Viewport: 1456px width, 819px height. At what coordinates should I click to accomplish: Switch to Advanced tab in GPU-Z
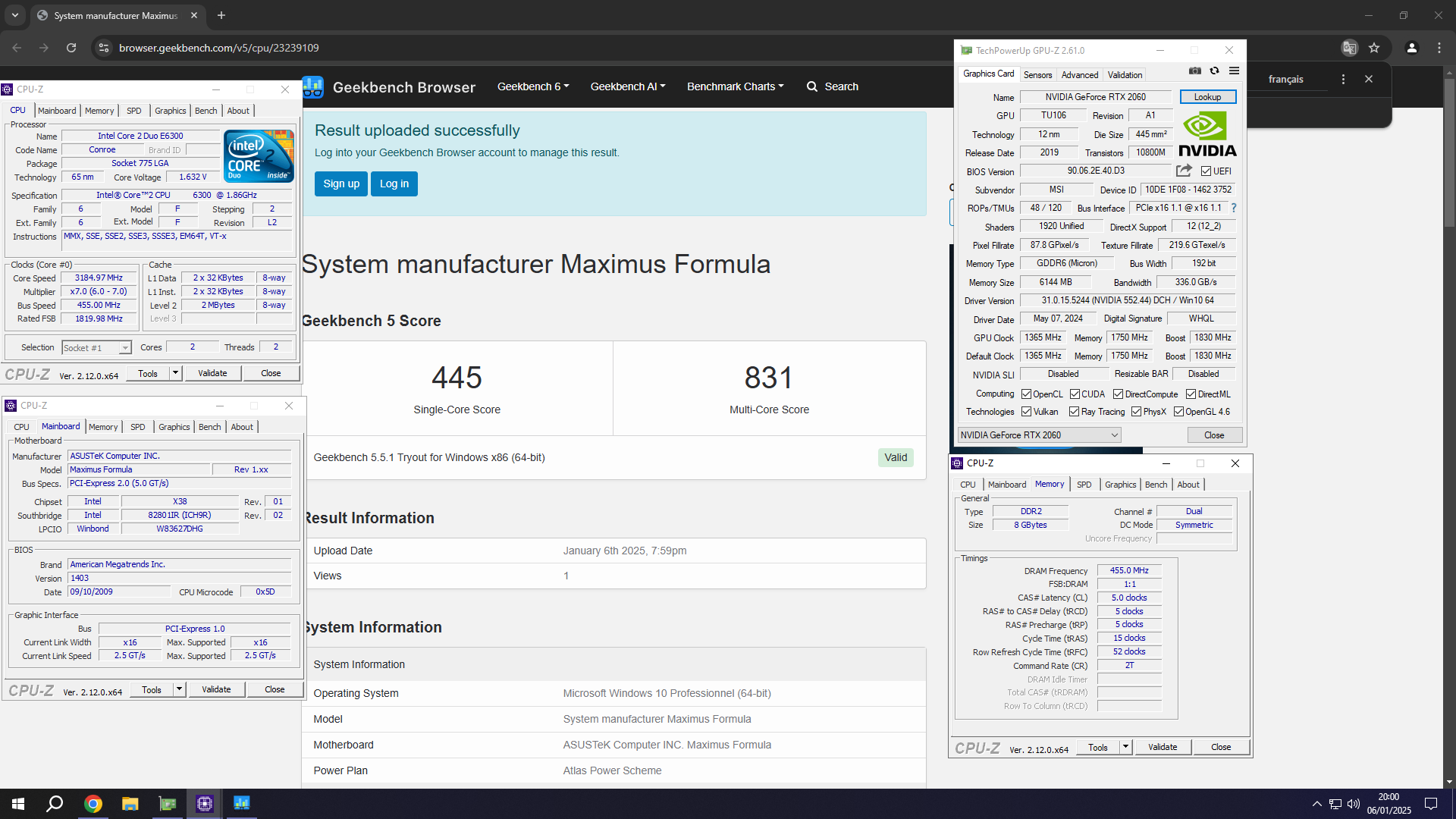(x=1079, y=75)
